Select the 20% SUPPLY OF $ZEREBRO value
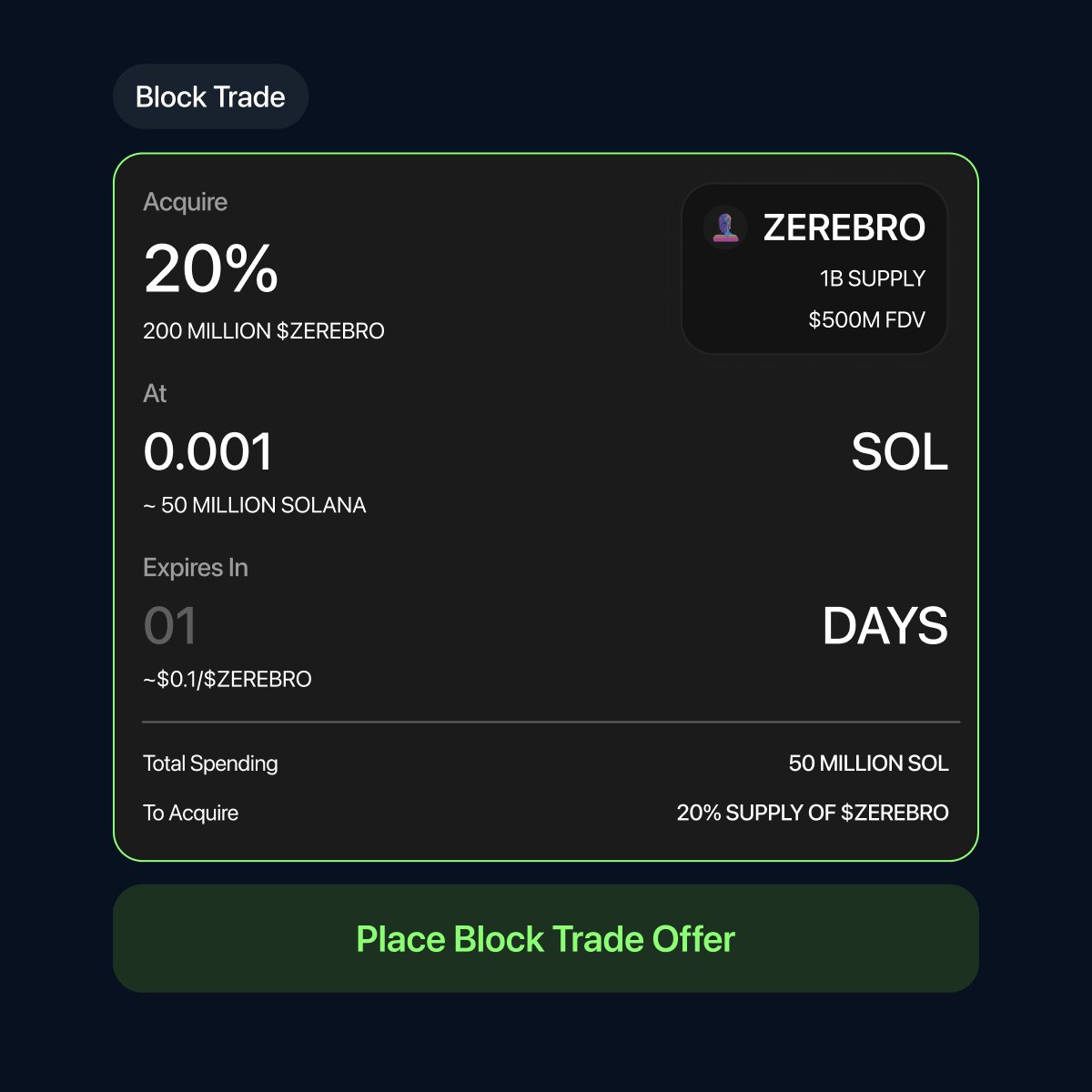The height and width of the screenshot is (1092, 1092). [x=812, y=813]
